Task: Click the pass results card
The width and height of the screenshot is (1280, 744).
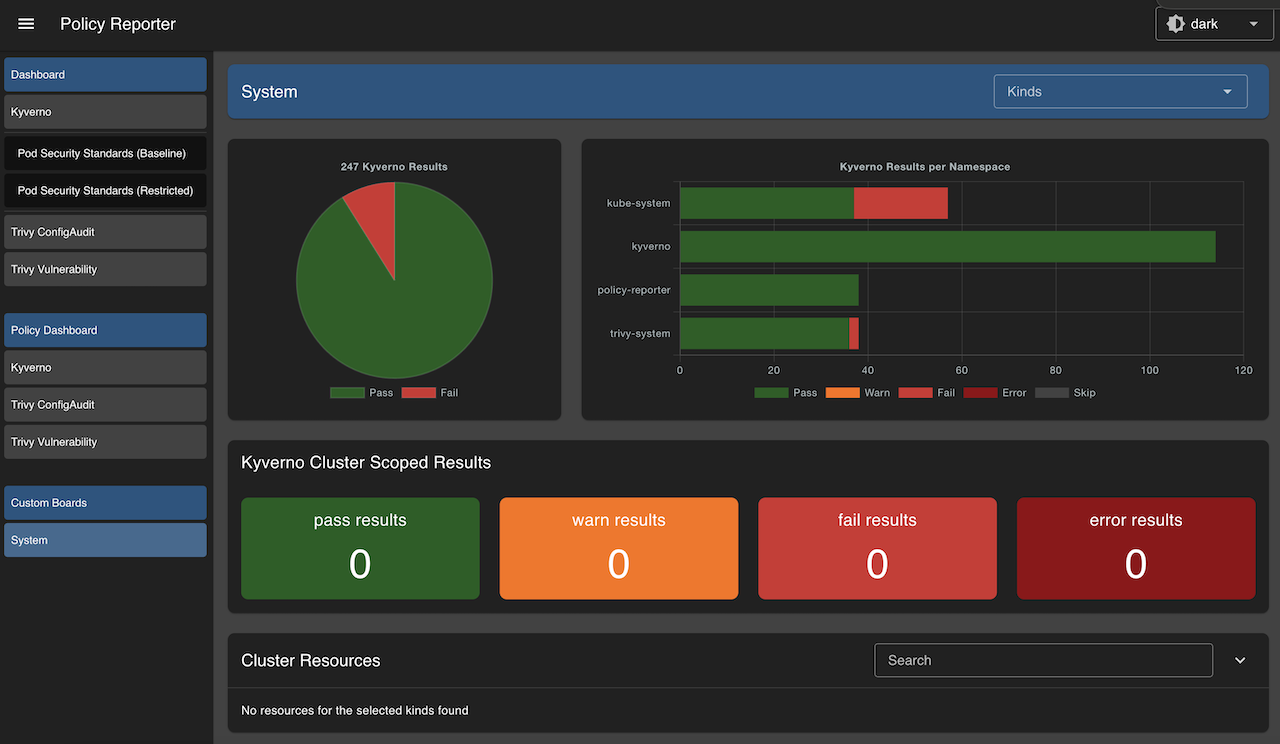Action: [360, 549]
